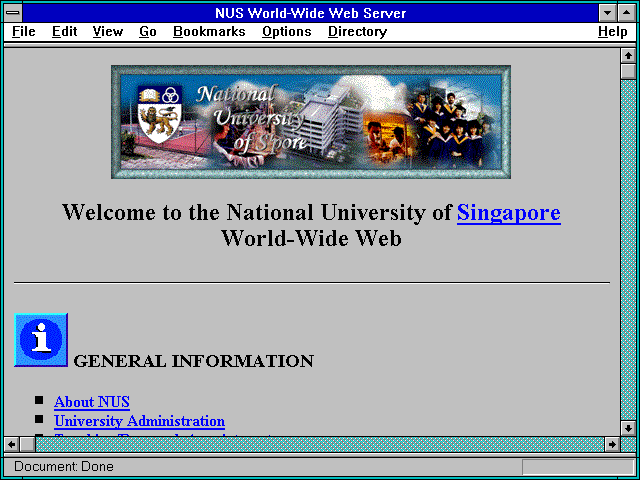Click the 'Document: Done' status text
Image resolution: width=640 pixels, height=480 pixels.
coord(64,466)
